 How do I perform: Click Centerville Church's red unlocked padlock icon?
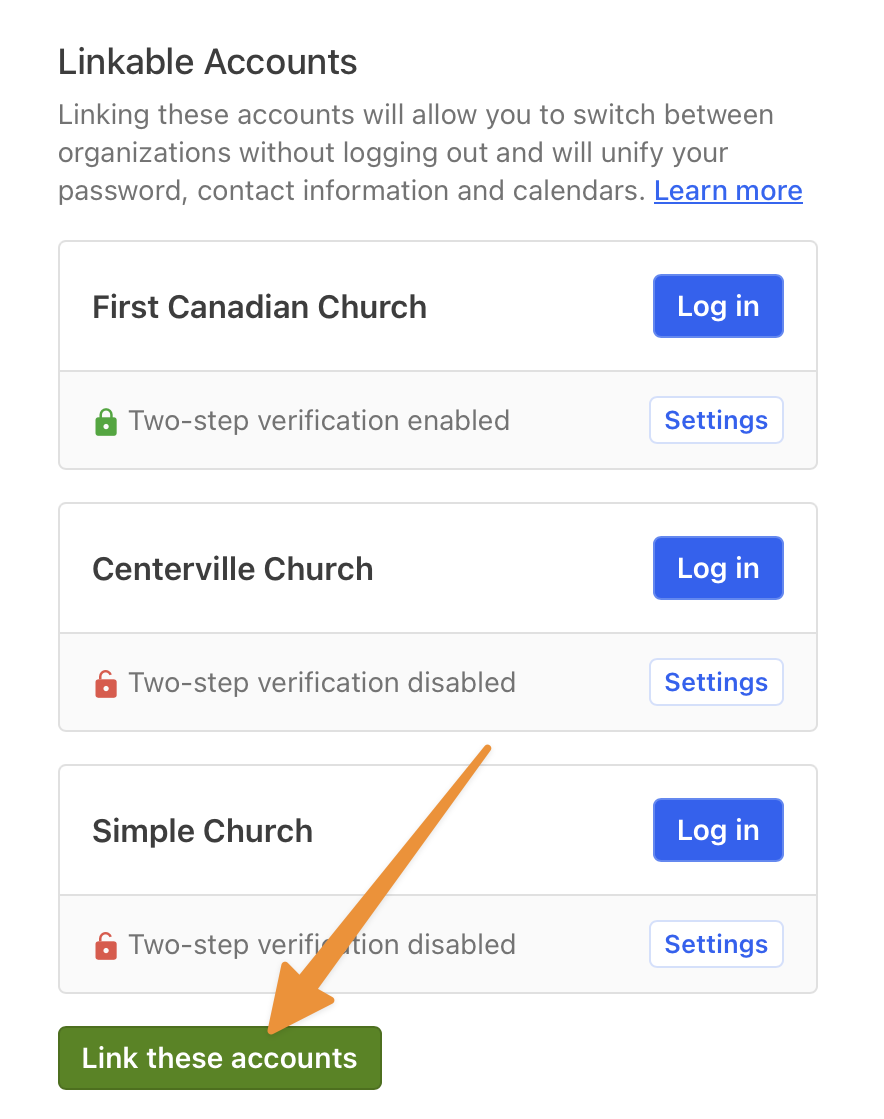click(x=106, y=684)
